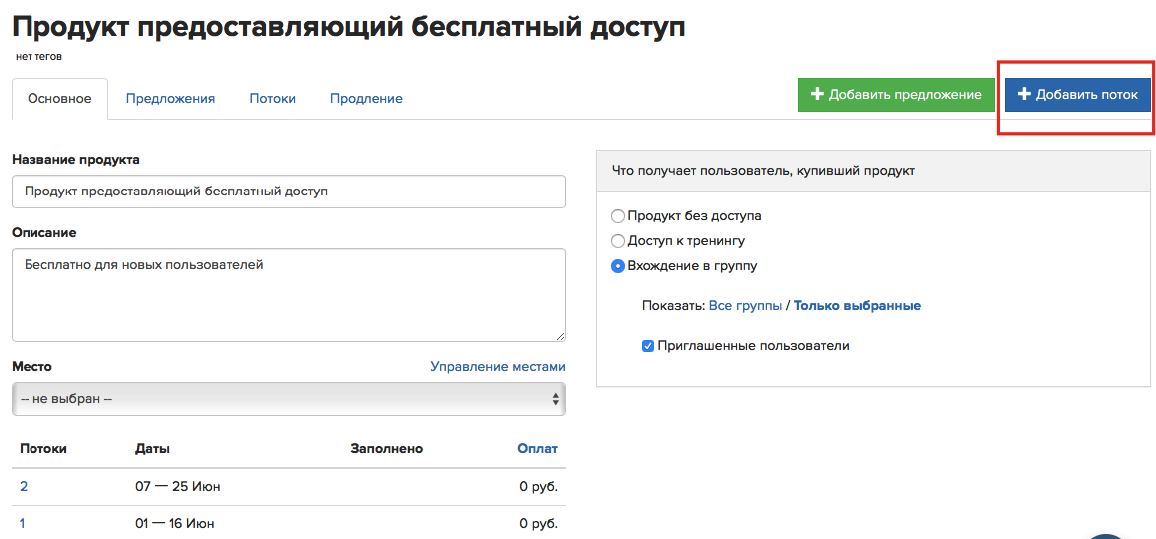This screenshot has height=539, width=1156.
Task: Click Только выбранные filter link
Action: pos(857,305)
